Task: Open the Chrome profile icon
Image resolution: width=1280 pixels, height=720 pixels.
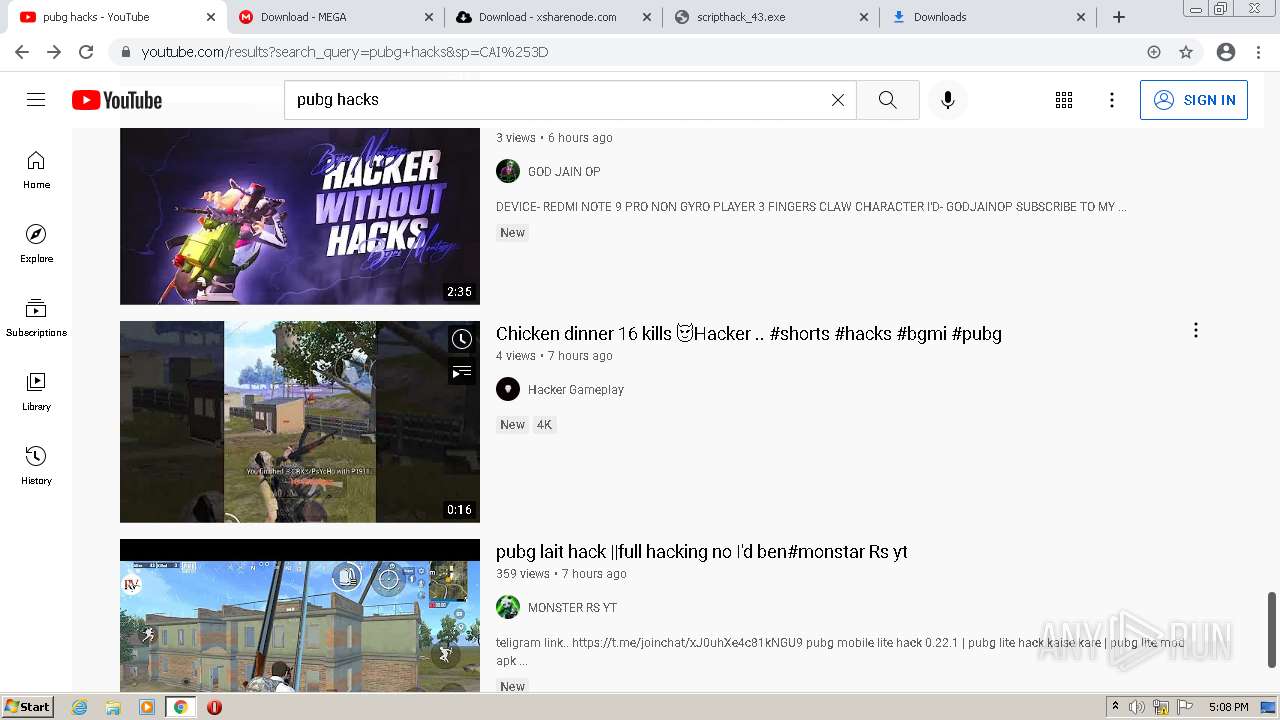Action: coord(1225,52)
